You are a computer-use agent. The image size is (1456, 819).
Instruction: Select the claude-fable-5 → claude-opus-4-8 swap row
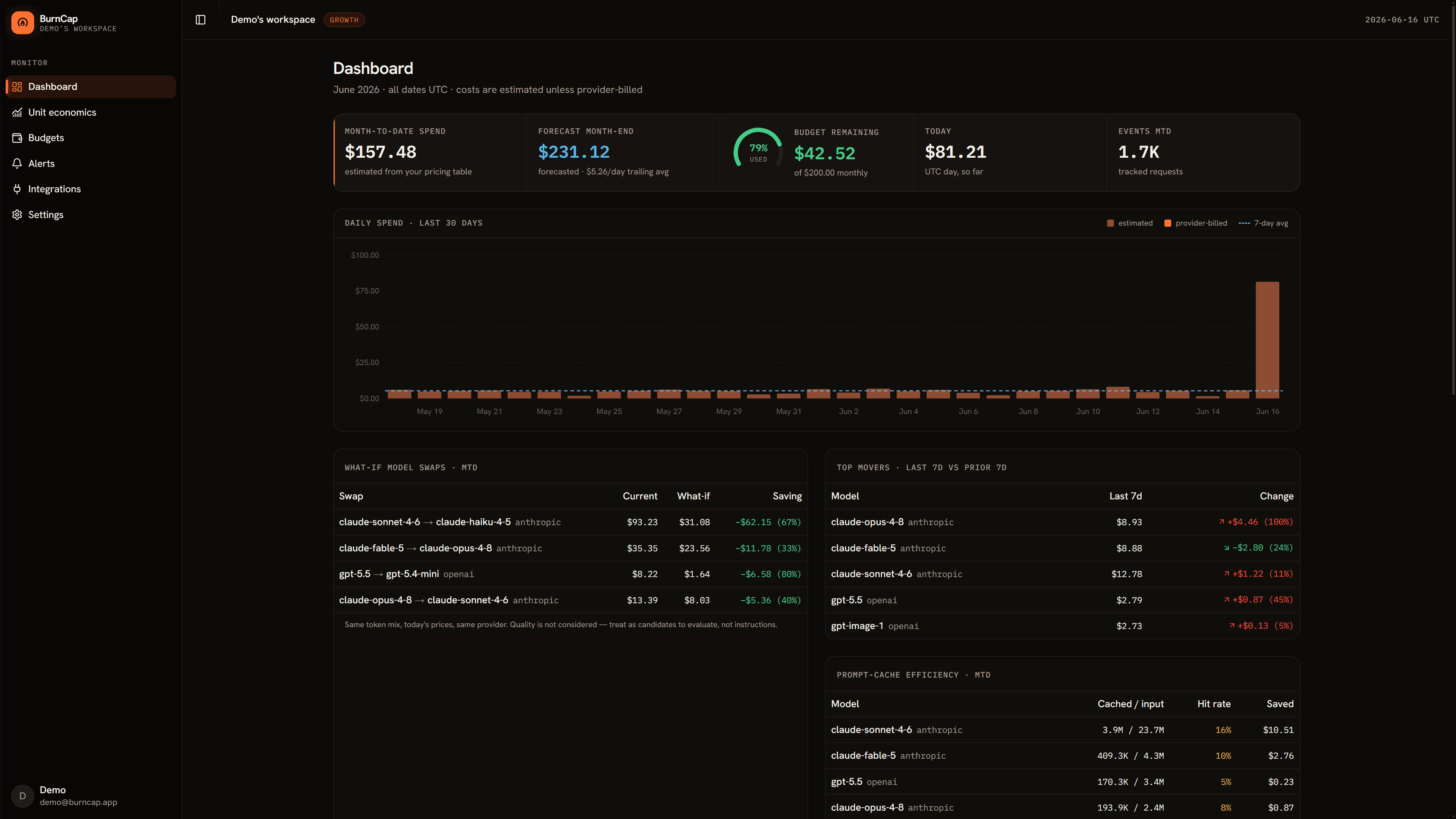570,548
